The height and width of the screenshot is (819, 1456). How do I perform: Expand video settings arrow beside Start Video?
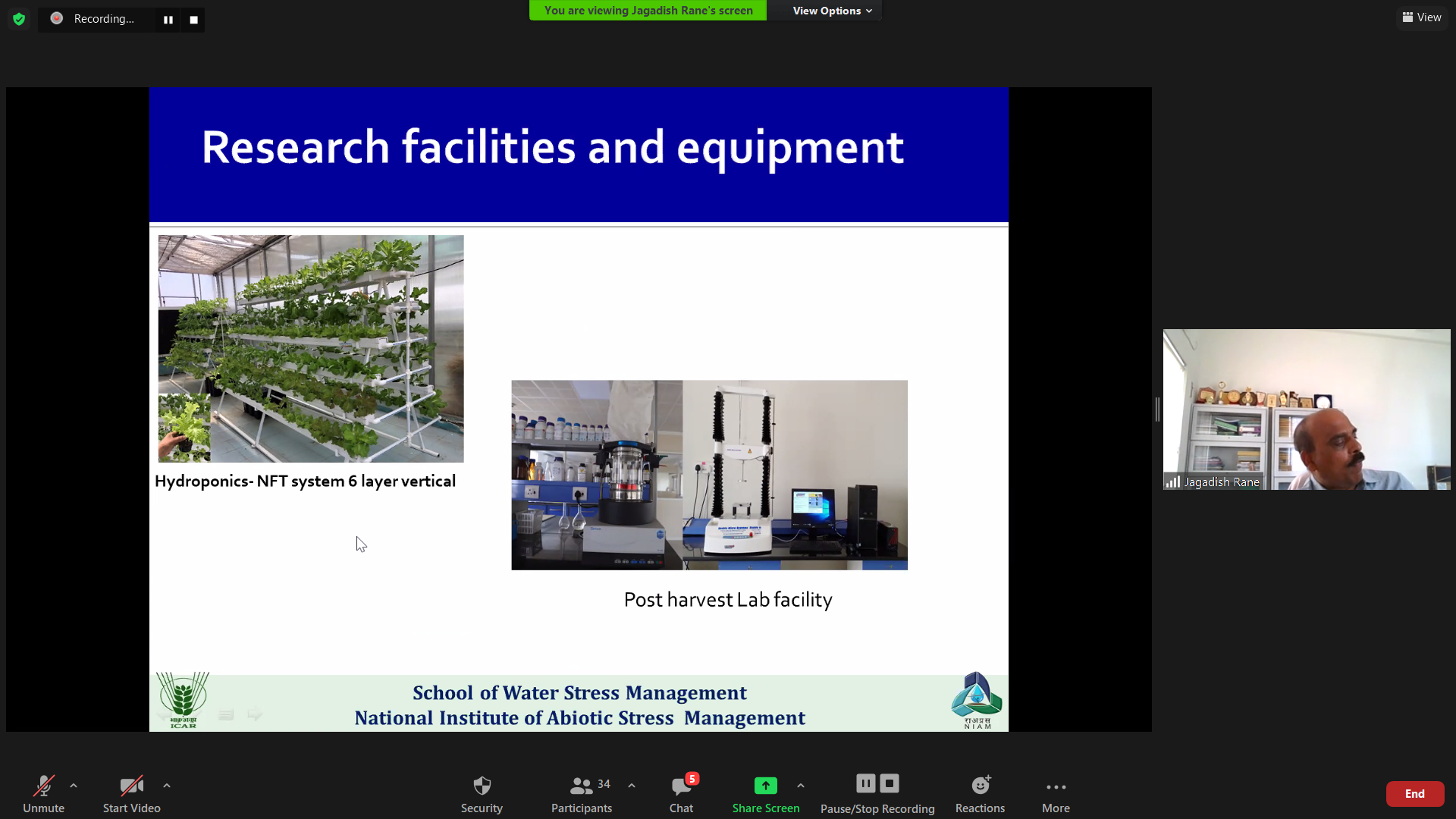[167, 786]
